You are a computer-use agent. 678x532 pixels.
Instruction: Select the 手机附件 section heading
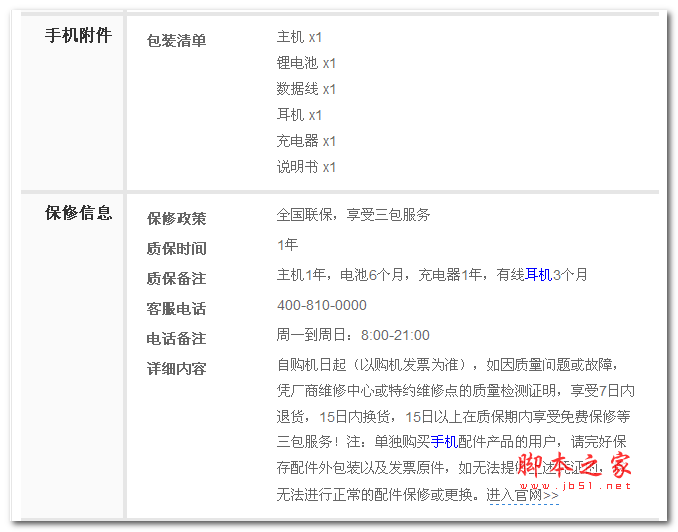coord(78,35)
